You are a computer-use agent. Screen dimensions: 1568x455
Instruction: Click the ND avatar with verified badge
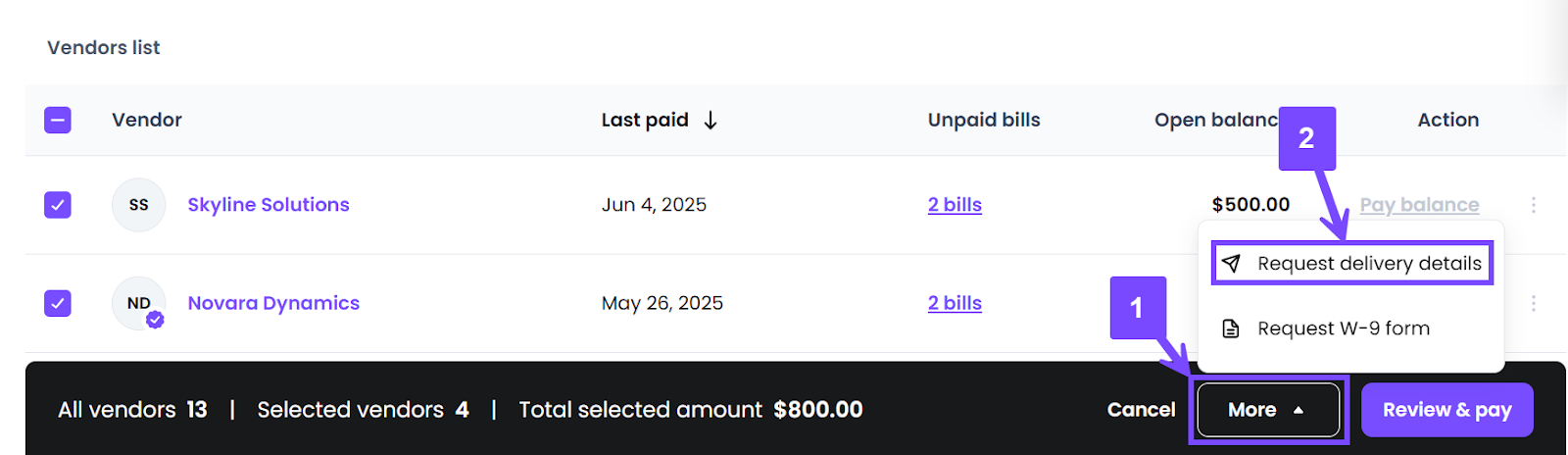tap(139, 303)
